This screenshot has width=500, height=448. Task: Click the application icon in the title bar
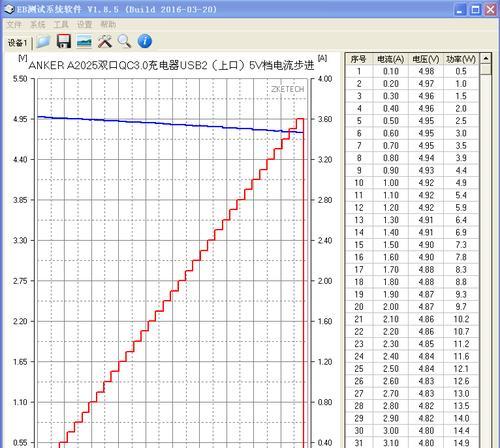click(9, 9)
